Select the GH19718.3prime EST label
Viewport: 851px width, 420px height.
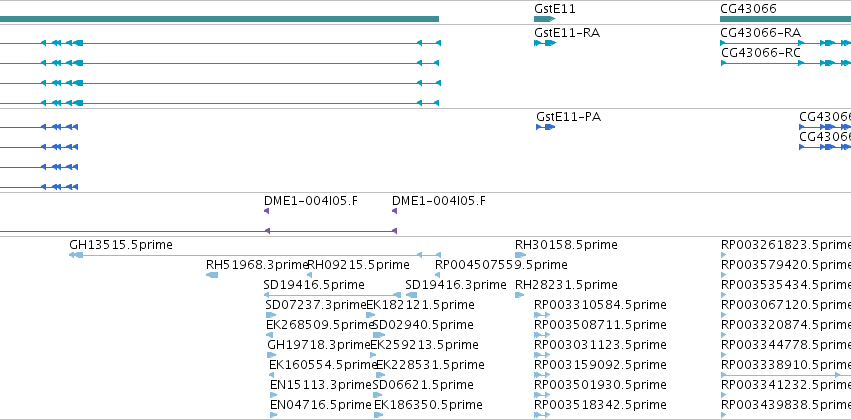[319, 345]
